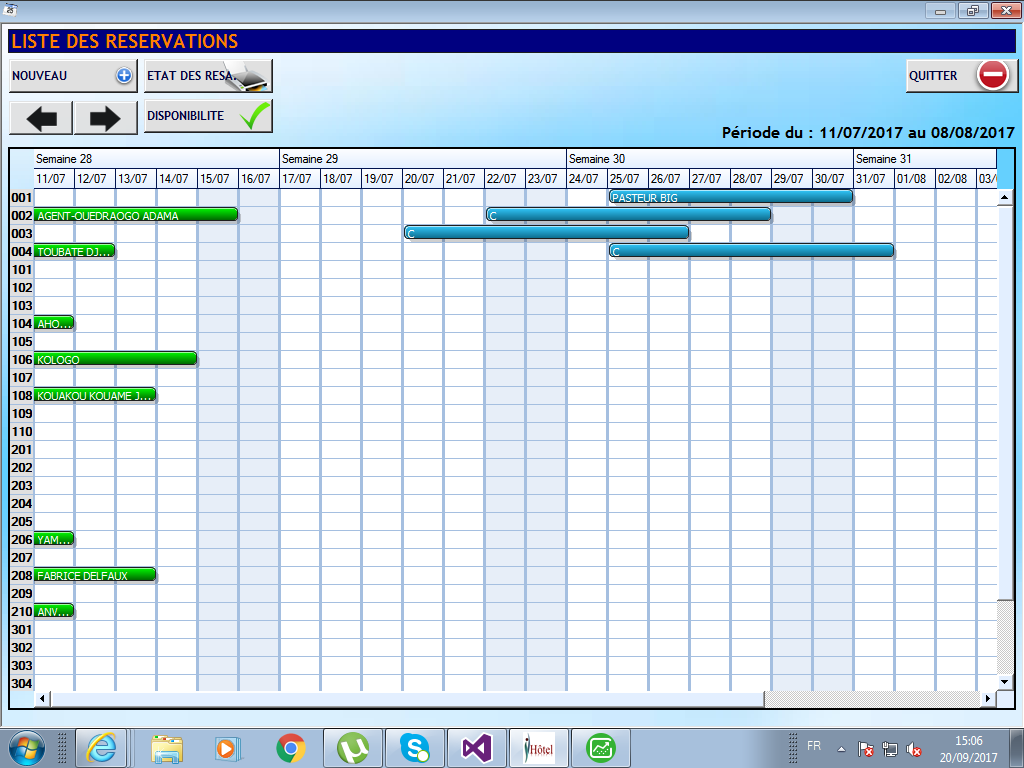Select blue reservation bar in room 002

click(x=628, y=215)
